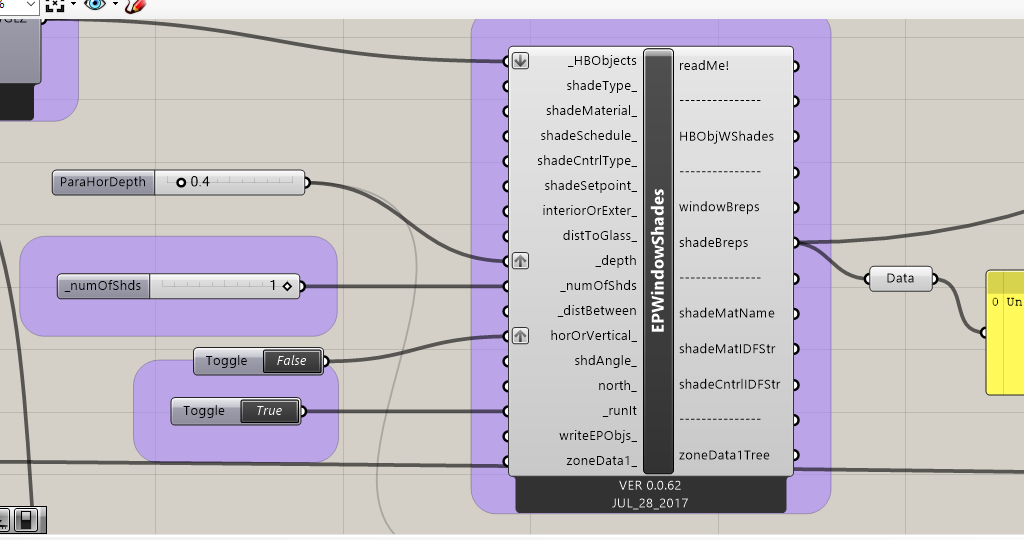Click the shadeType_ input
The width and height of the screenshot is (1024, 540).
point(601,86)
